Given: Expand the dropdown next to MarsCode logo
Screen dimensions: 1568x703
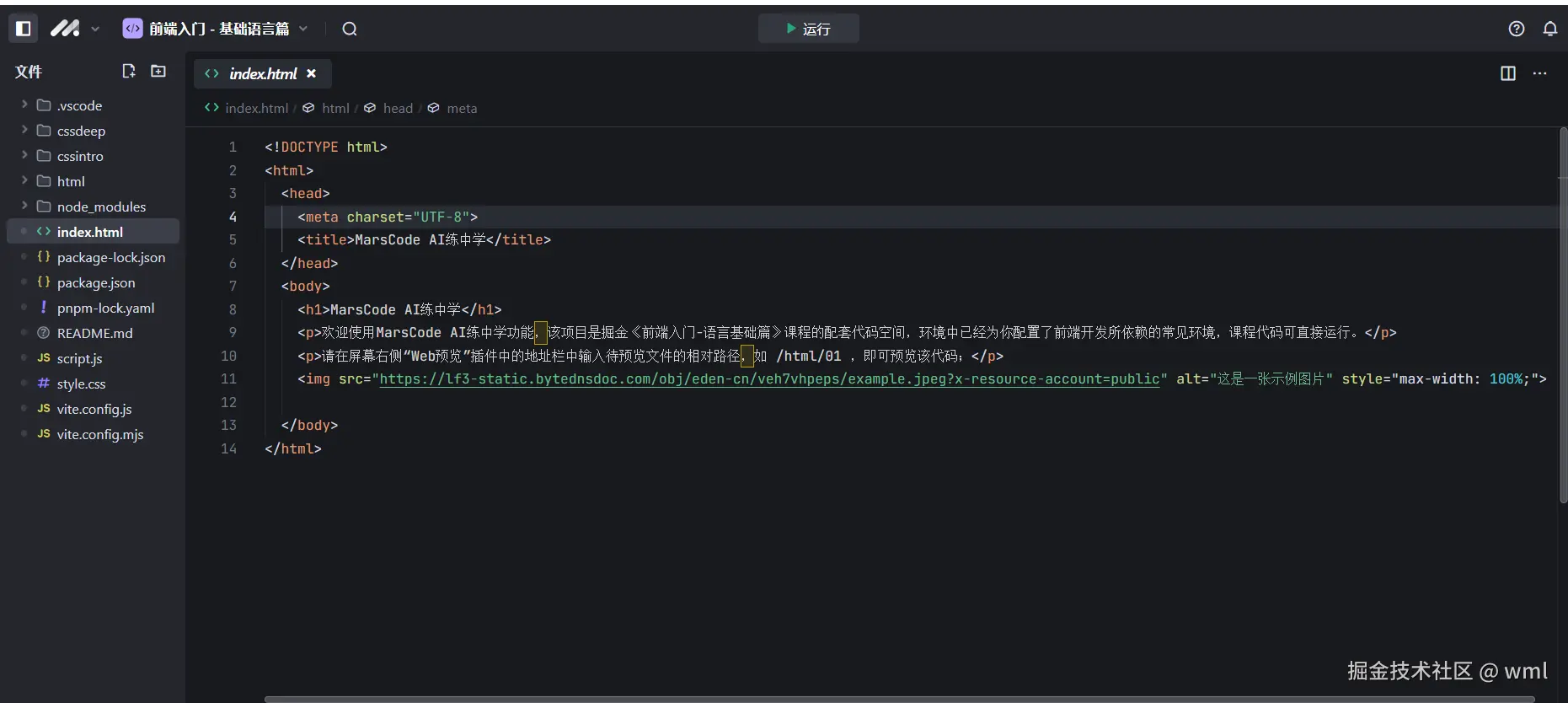Looking at the screenshot, I should (95, 29).
